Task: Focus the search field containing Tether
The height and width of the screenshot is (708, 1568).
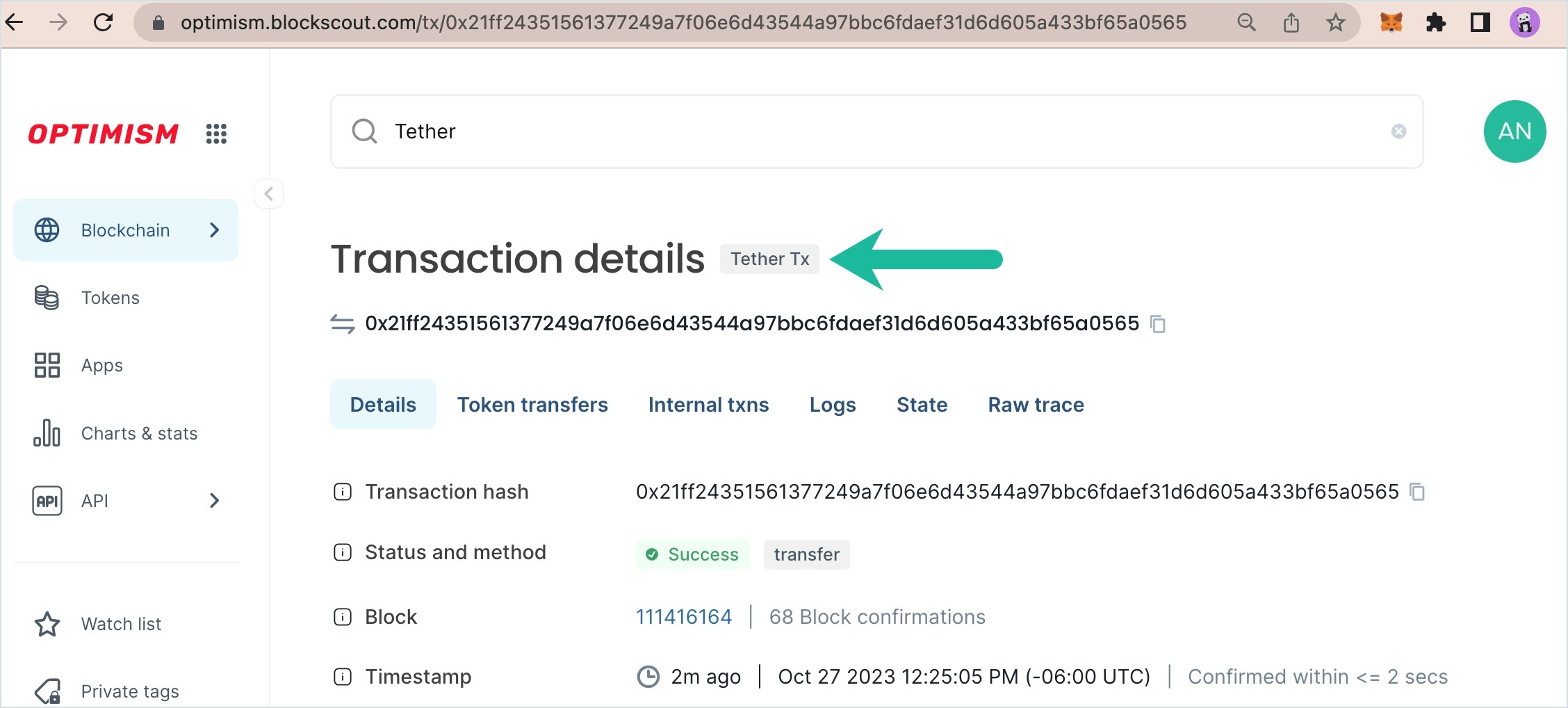Action: point(877,131)
